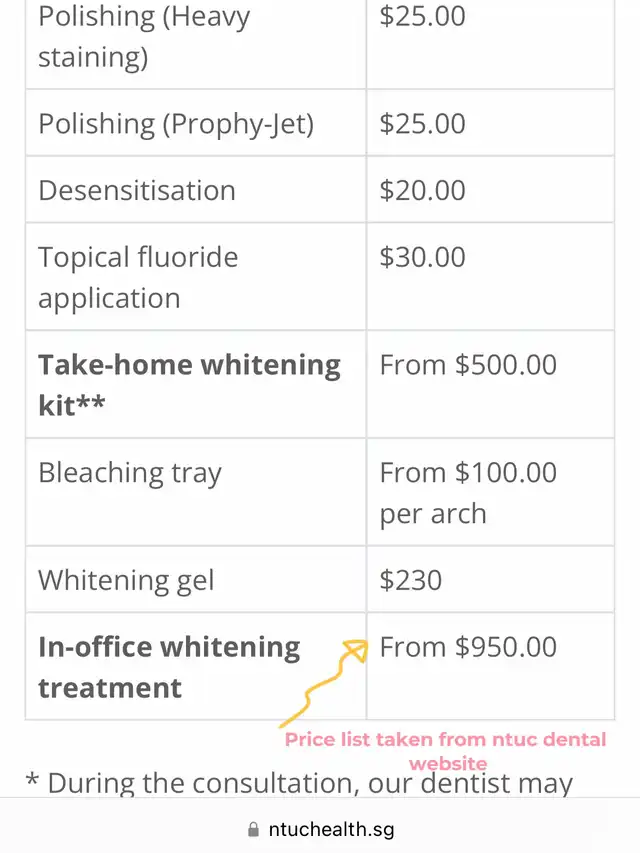Tap the $25.00 price for Prophy-Jet polishing
Screen dimensions: 640x853
[x=422, y=123]
